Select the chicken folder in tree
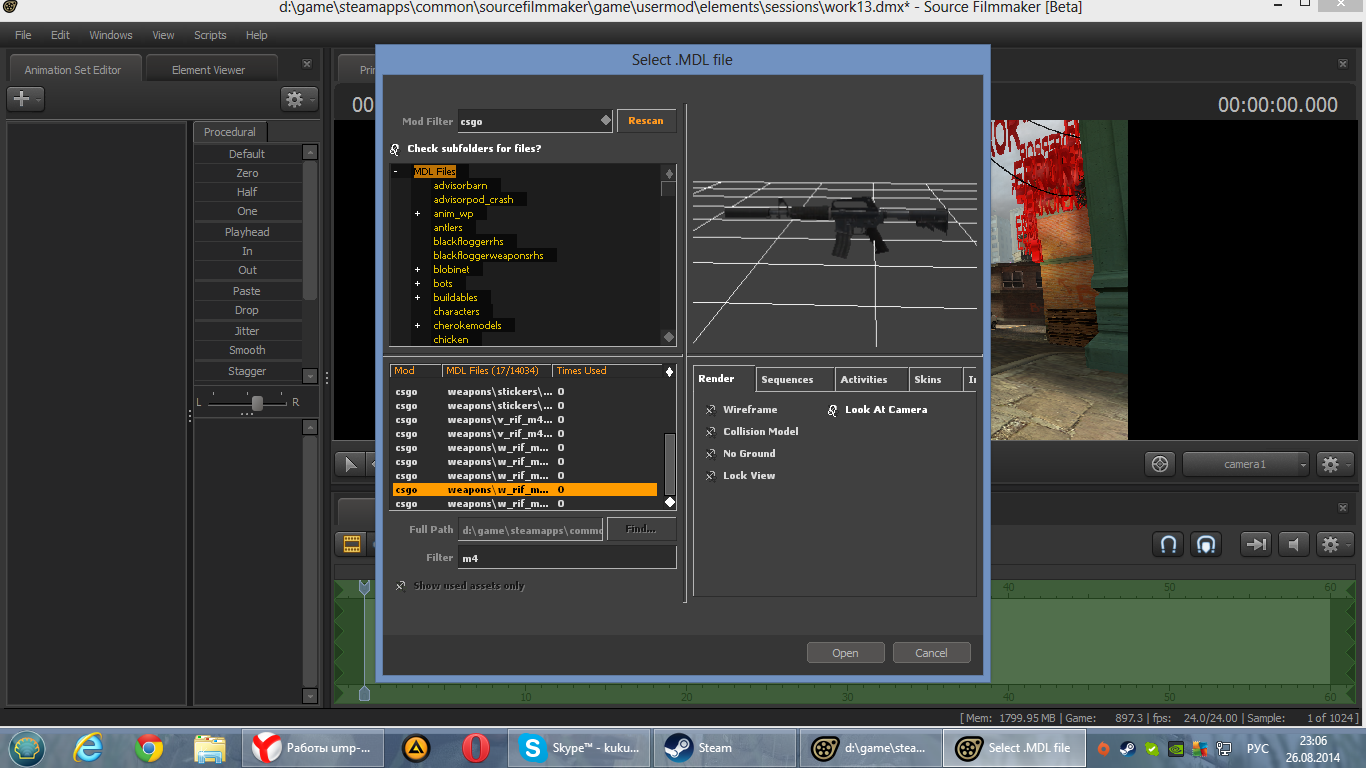Screen dimensions: 1366x768 click(x=451, y=340)
